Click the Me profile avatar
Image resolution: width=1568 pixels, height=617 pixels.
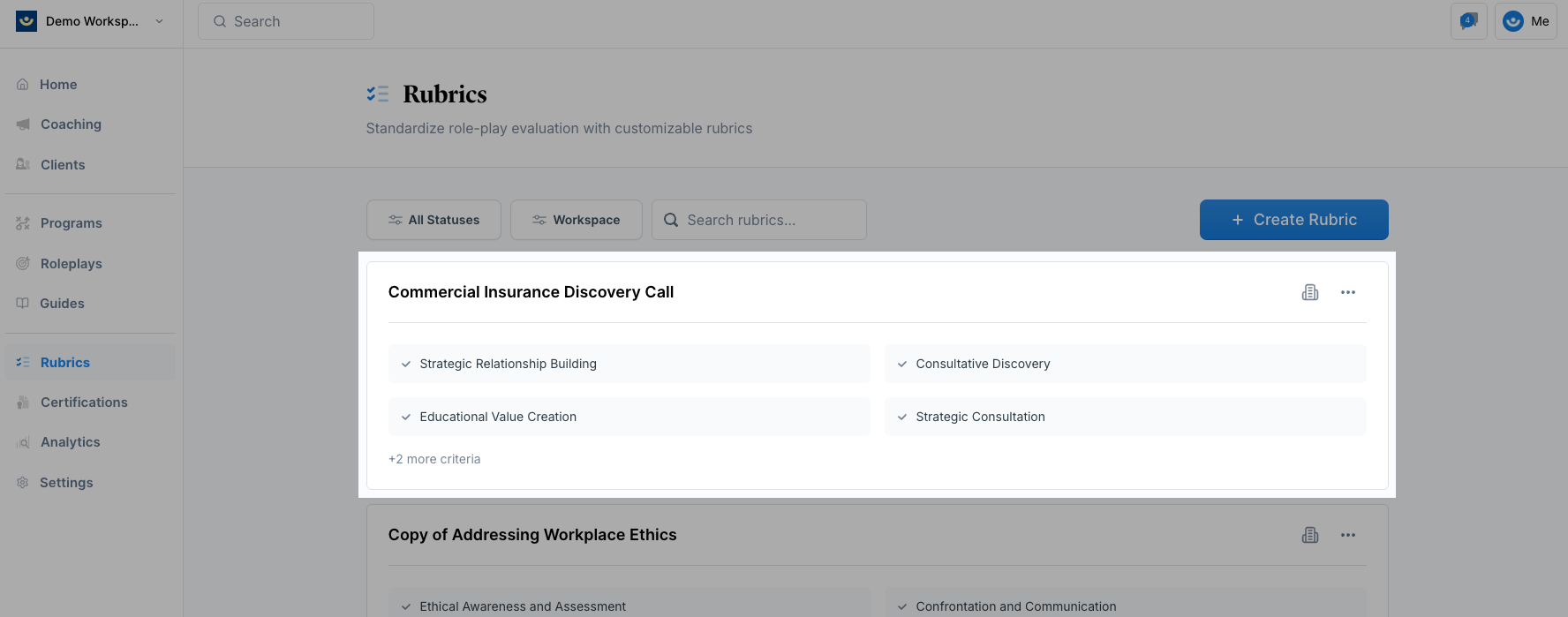pos(1513,21)
